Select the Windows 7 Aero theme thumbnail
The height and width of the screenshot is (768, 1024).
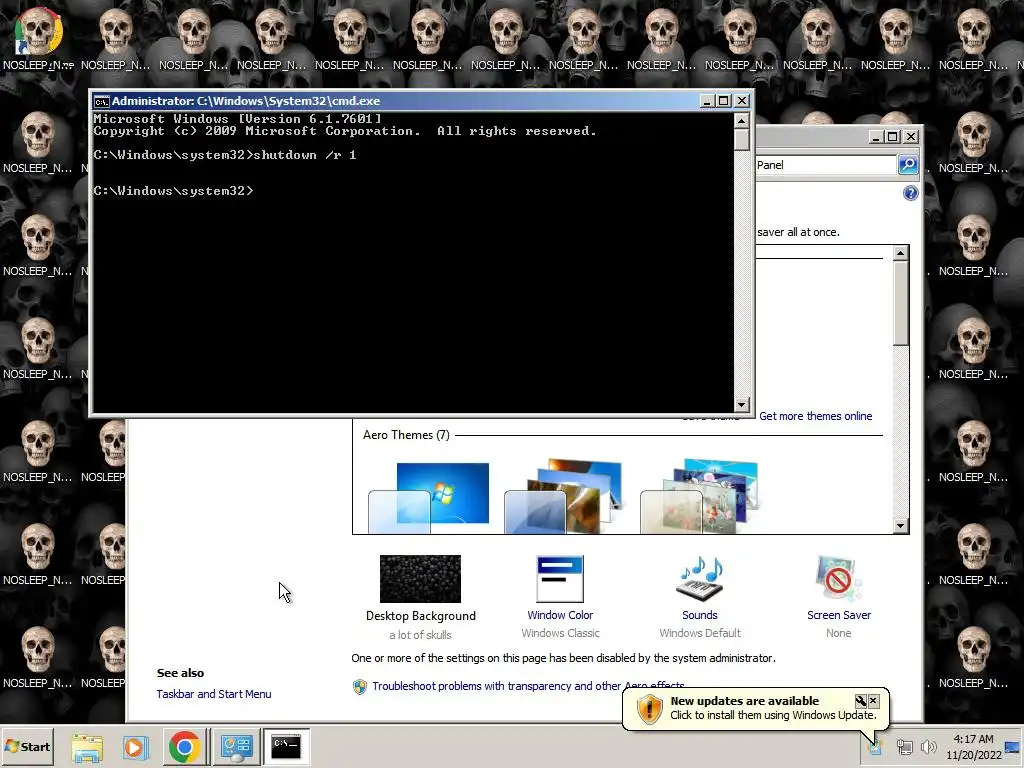click(428, 497)
